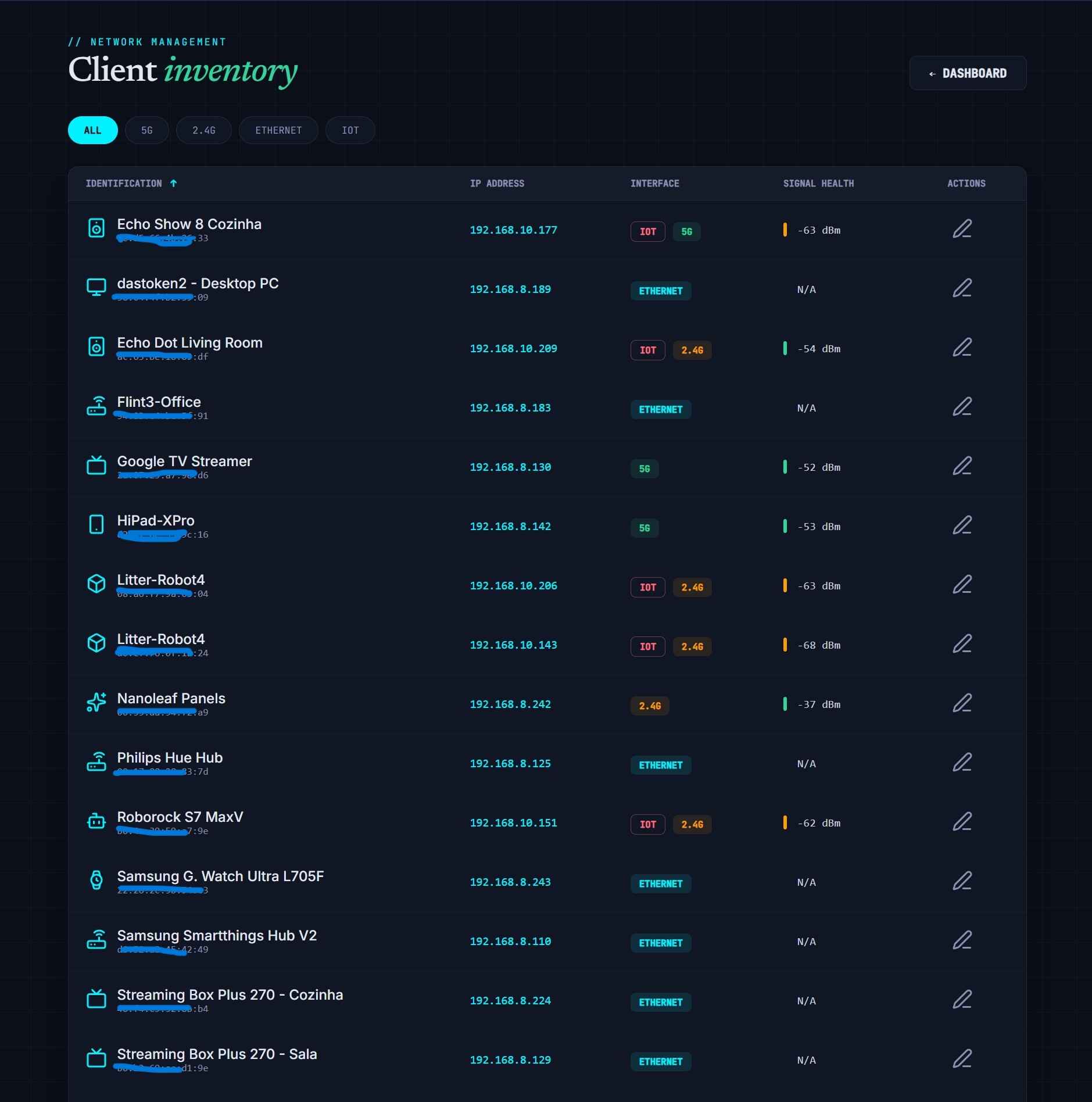Click the tablet icon beside HiPad-XPro
Image resolution: width=1092 pixels, height=1102 pixels.
click(x=96, y=524)
